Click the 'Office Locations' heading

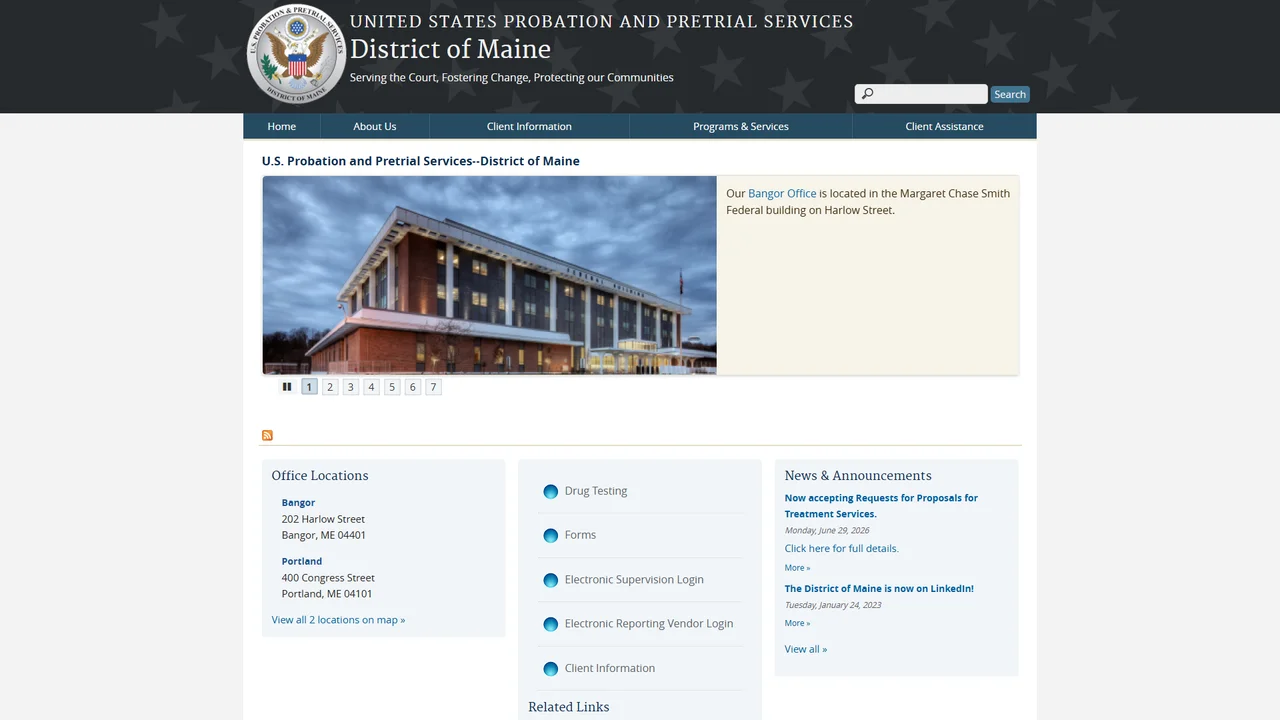click(320, 476)
